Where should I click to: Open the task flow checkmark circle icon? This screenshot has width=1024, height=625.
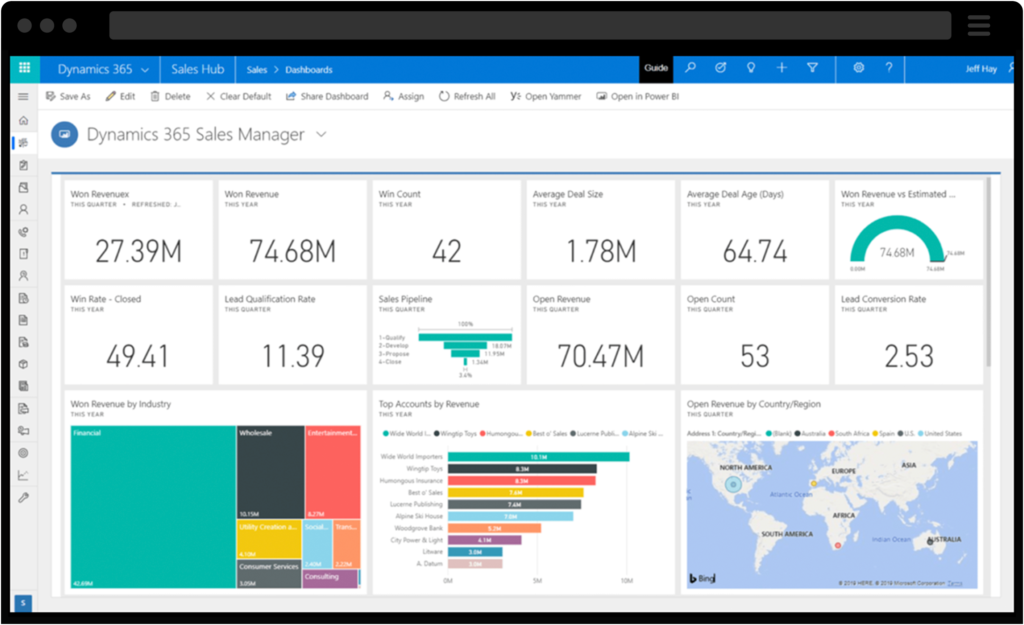click(720, 67)
